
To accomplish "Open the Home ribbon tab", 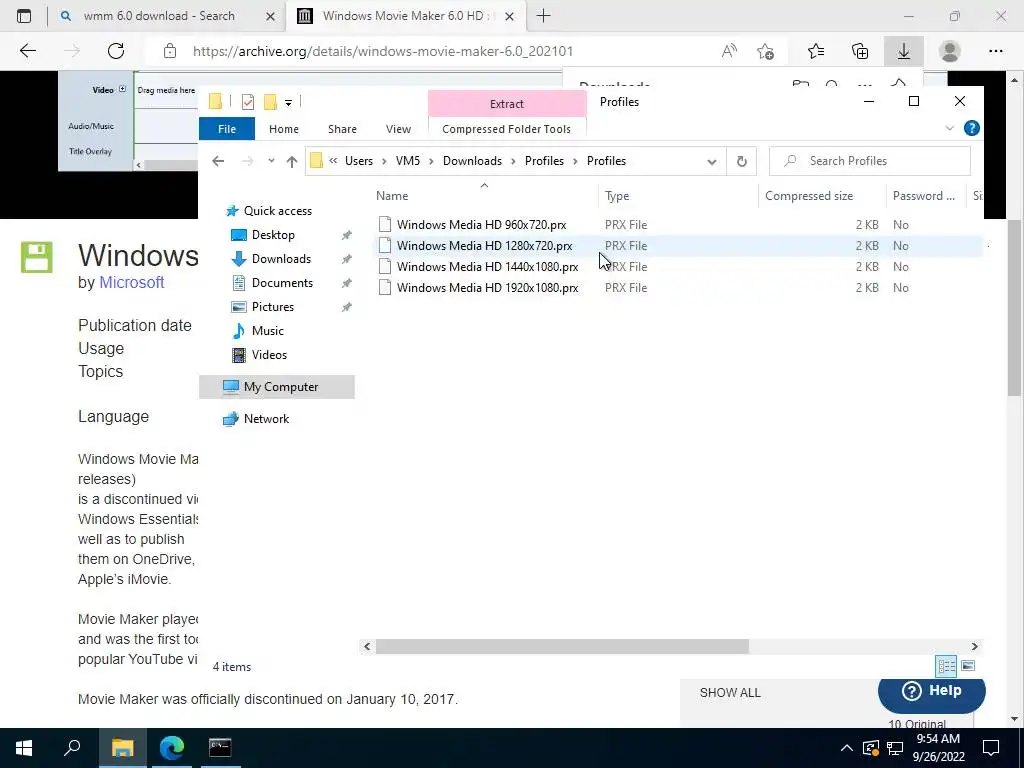I will (283, 129).
